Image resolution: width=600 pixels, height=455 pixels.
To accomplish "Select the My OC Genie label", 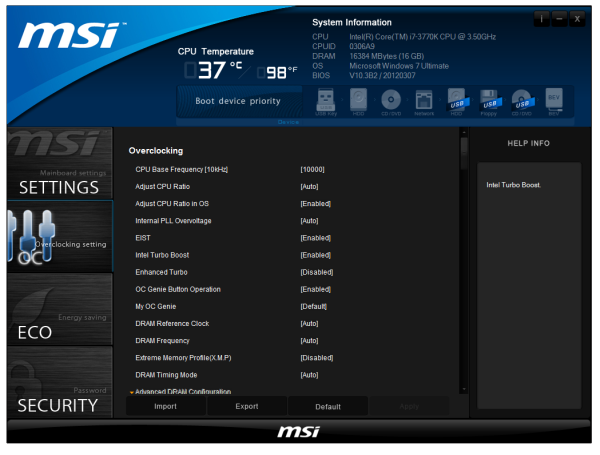I will click(x=156, y=307).
